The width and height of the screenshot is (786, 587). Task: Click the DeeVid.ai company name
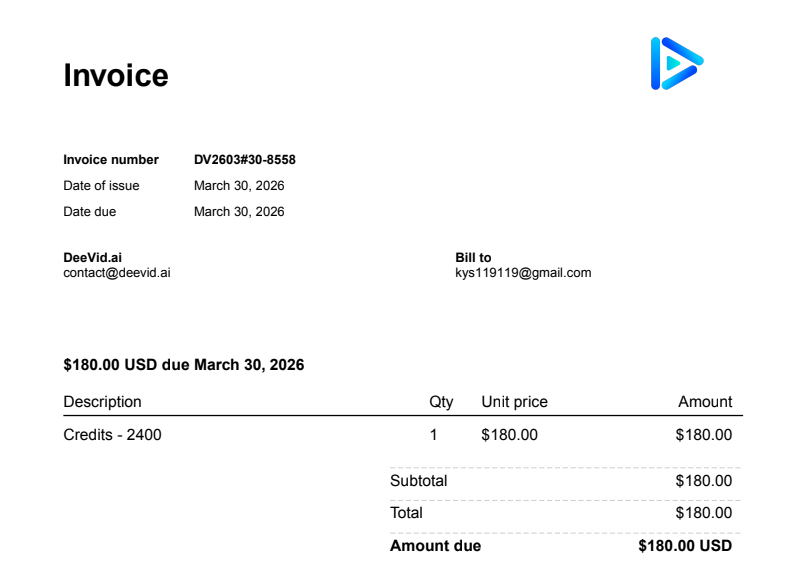93,258
